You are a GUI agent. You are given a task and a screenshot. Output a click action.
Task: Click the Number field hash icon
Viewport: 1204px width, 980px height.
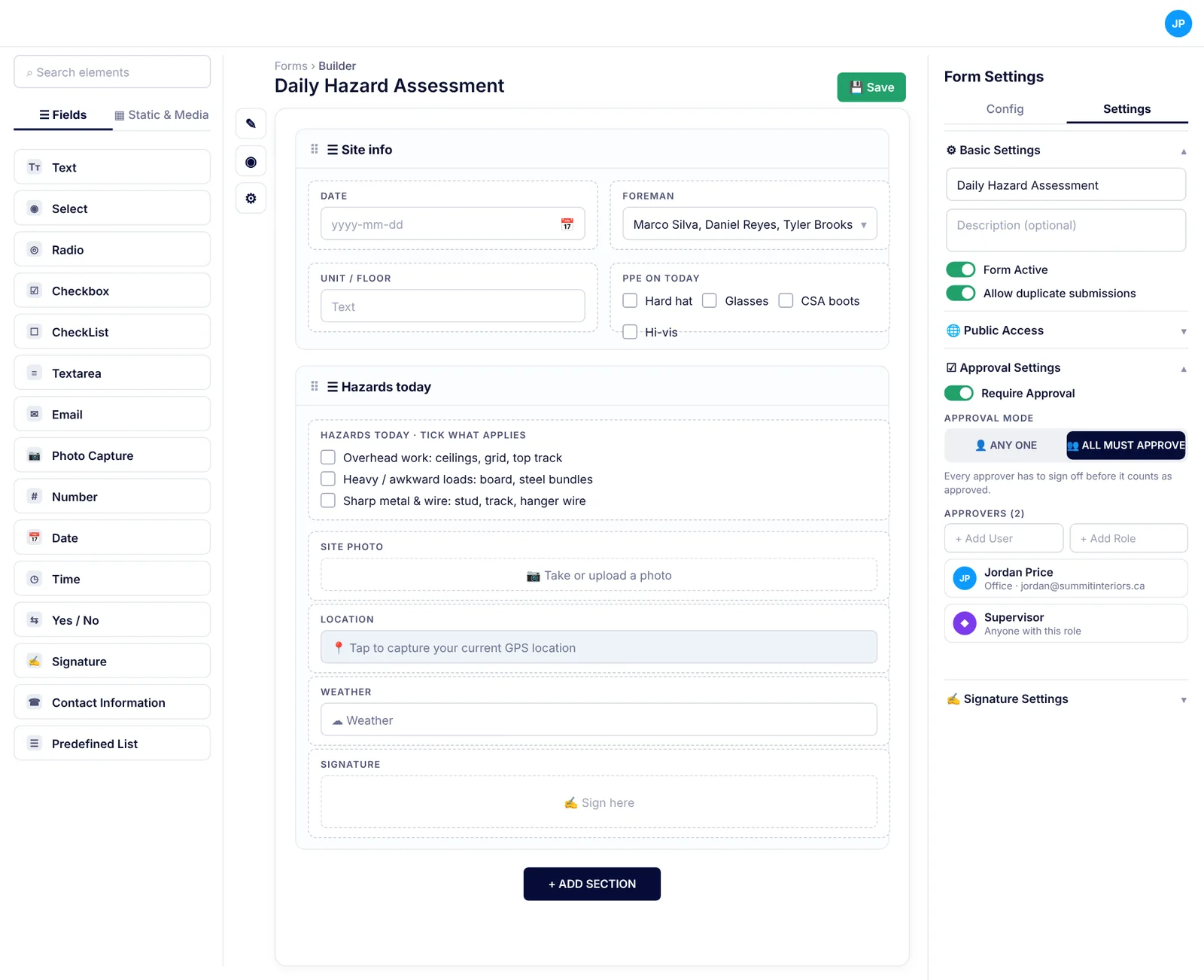click(x=34, y=496)
